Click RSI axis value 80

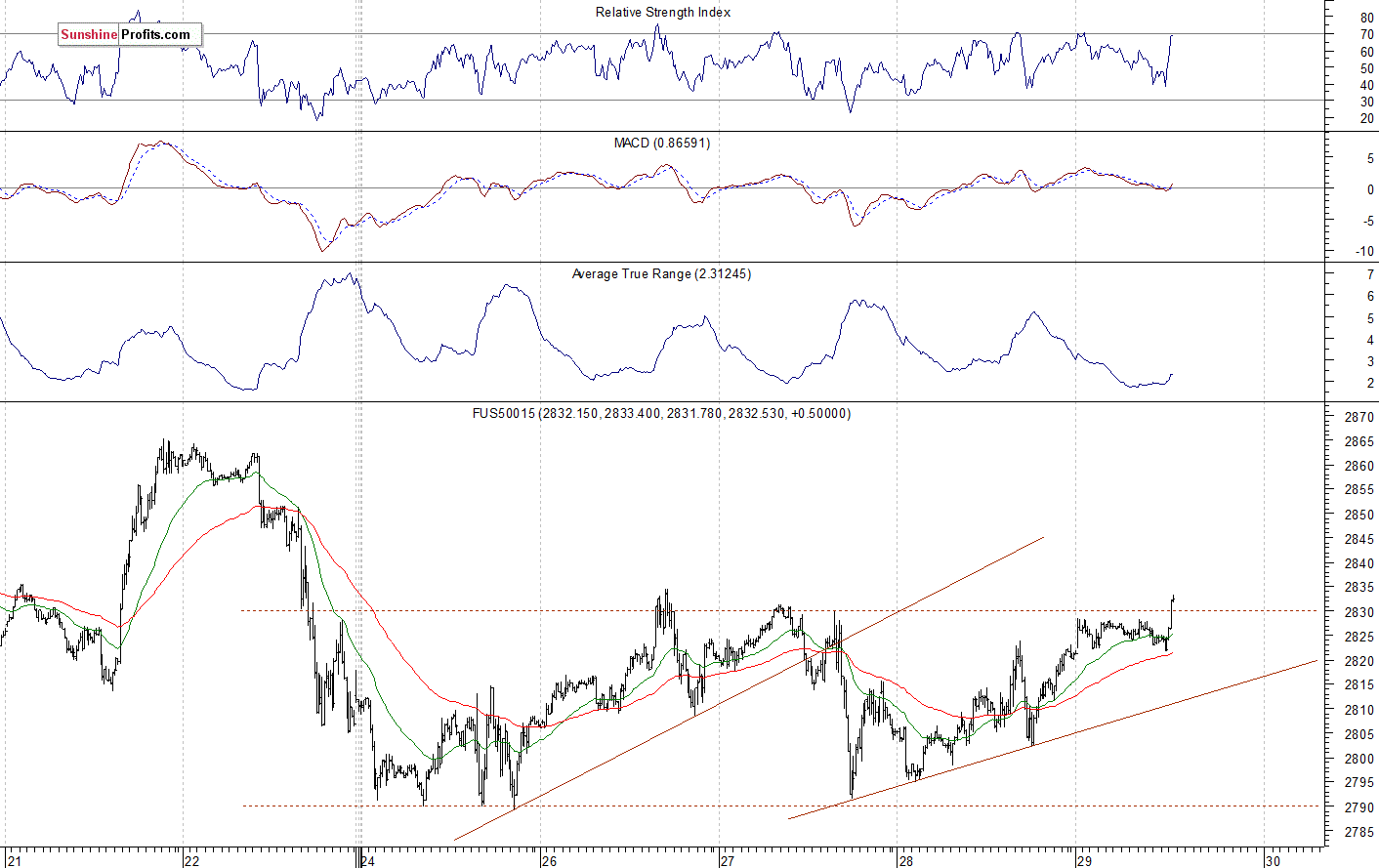[x=1366, y=19]
